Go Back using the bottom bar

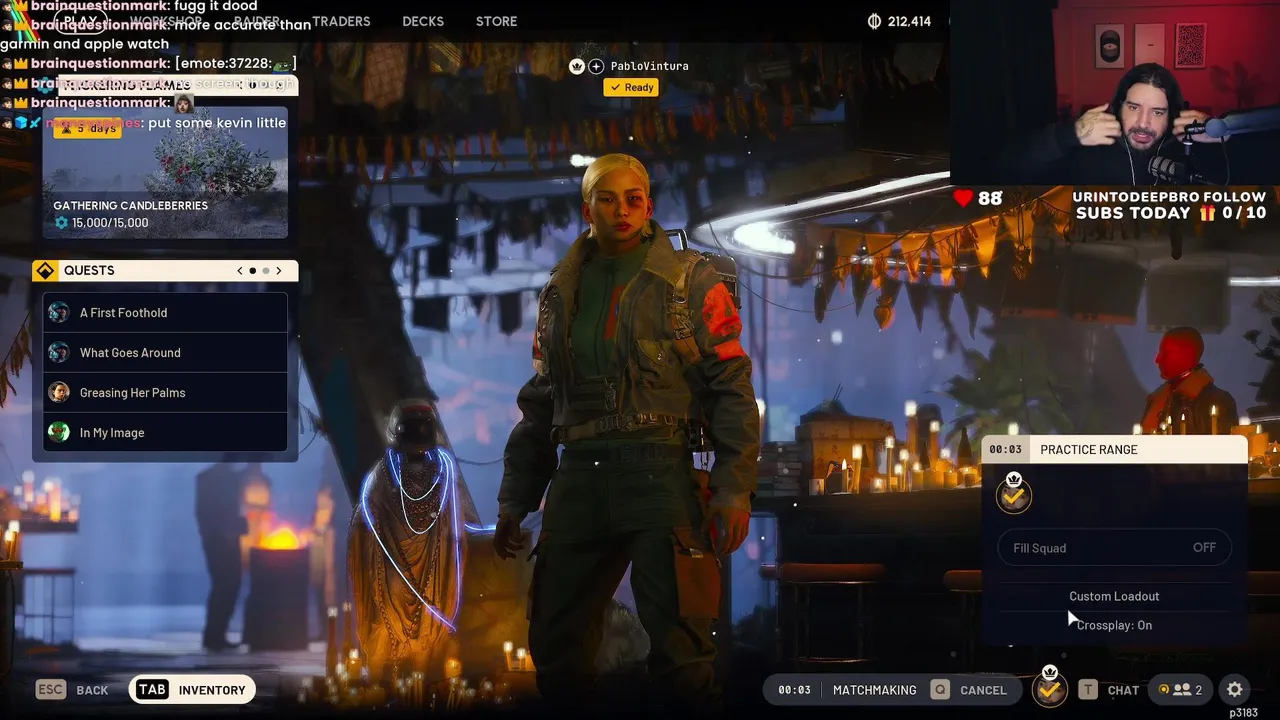click(72, 690)
